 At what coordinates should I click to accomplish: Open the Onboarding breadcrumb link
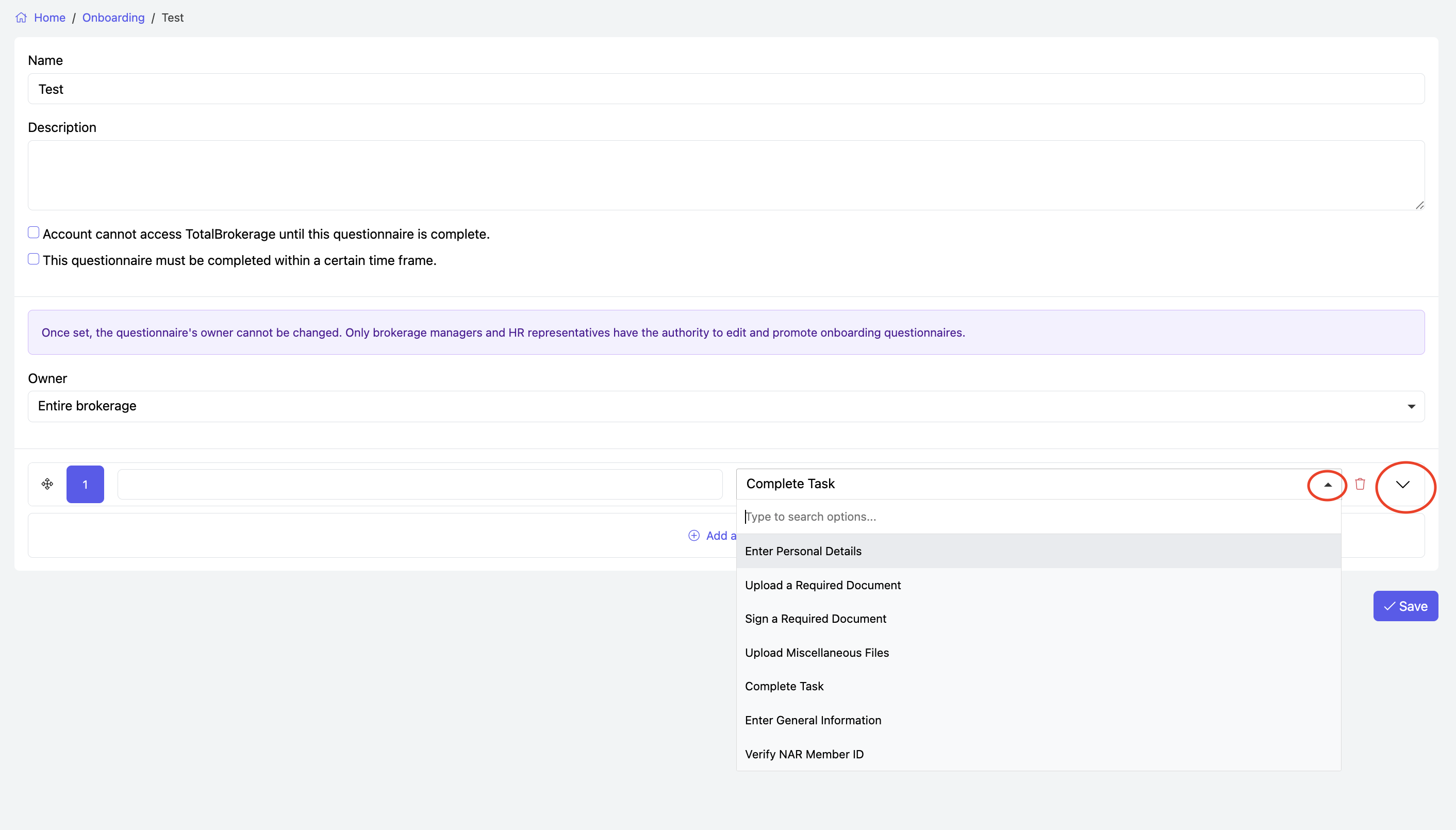tap(113, 18)
